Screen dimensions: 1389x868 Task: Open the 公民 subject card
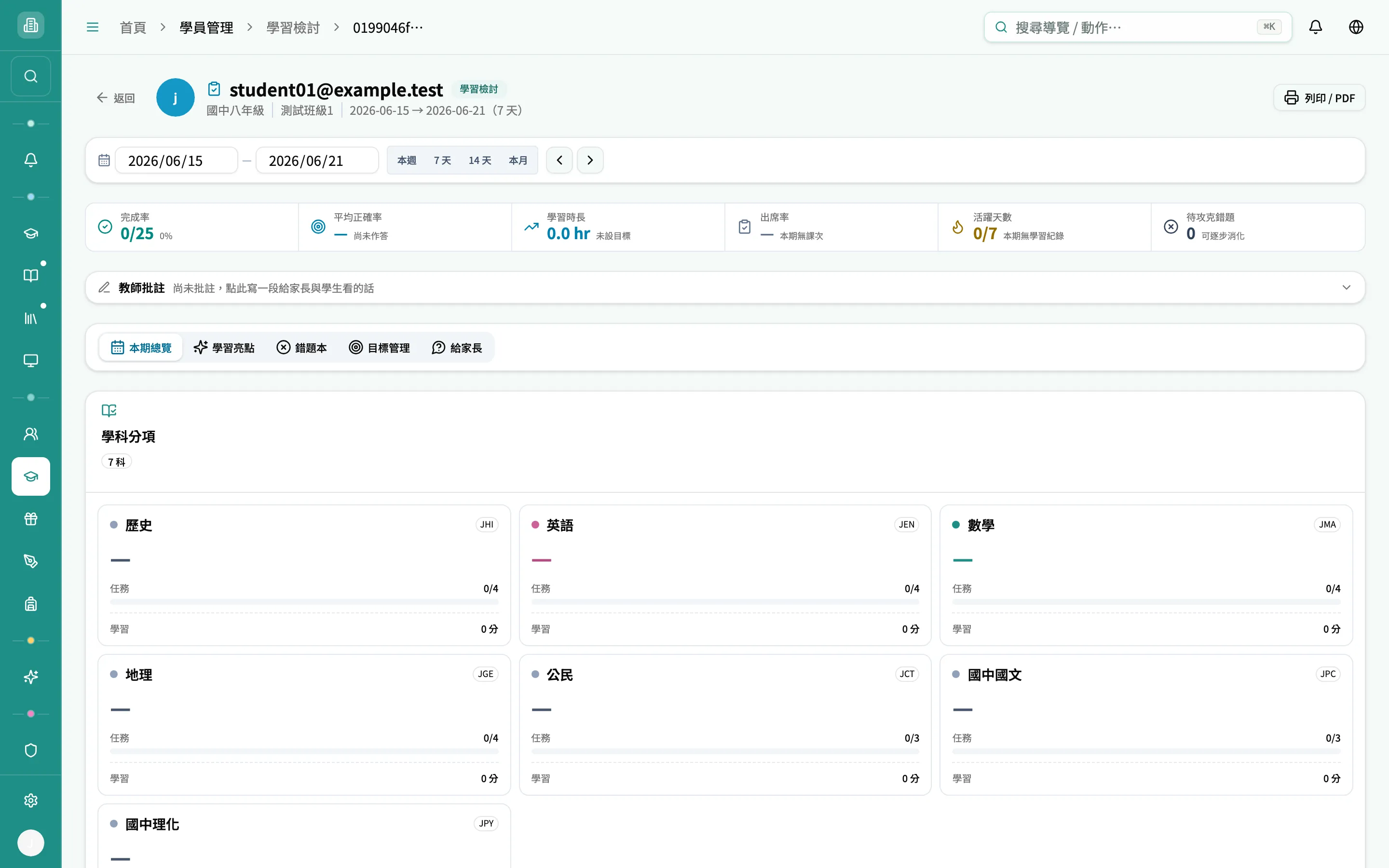click(x=725, y=724)
